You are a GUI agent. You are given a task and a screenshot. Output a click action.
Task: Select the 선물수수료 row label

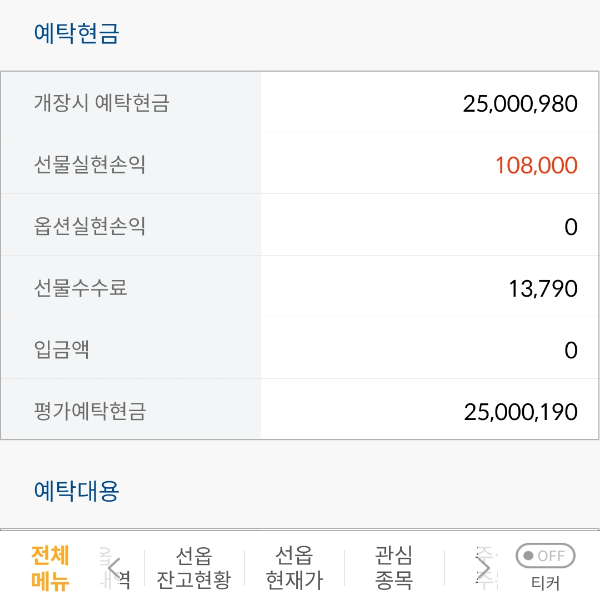(81, 288)
